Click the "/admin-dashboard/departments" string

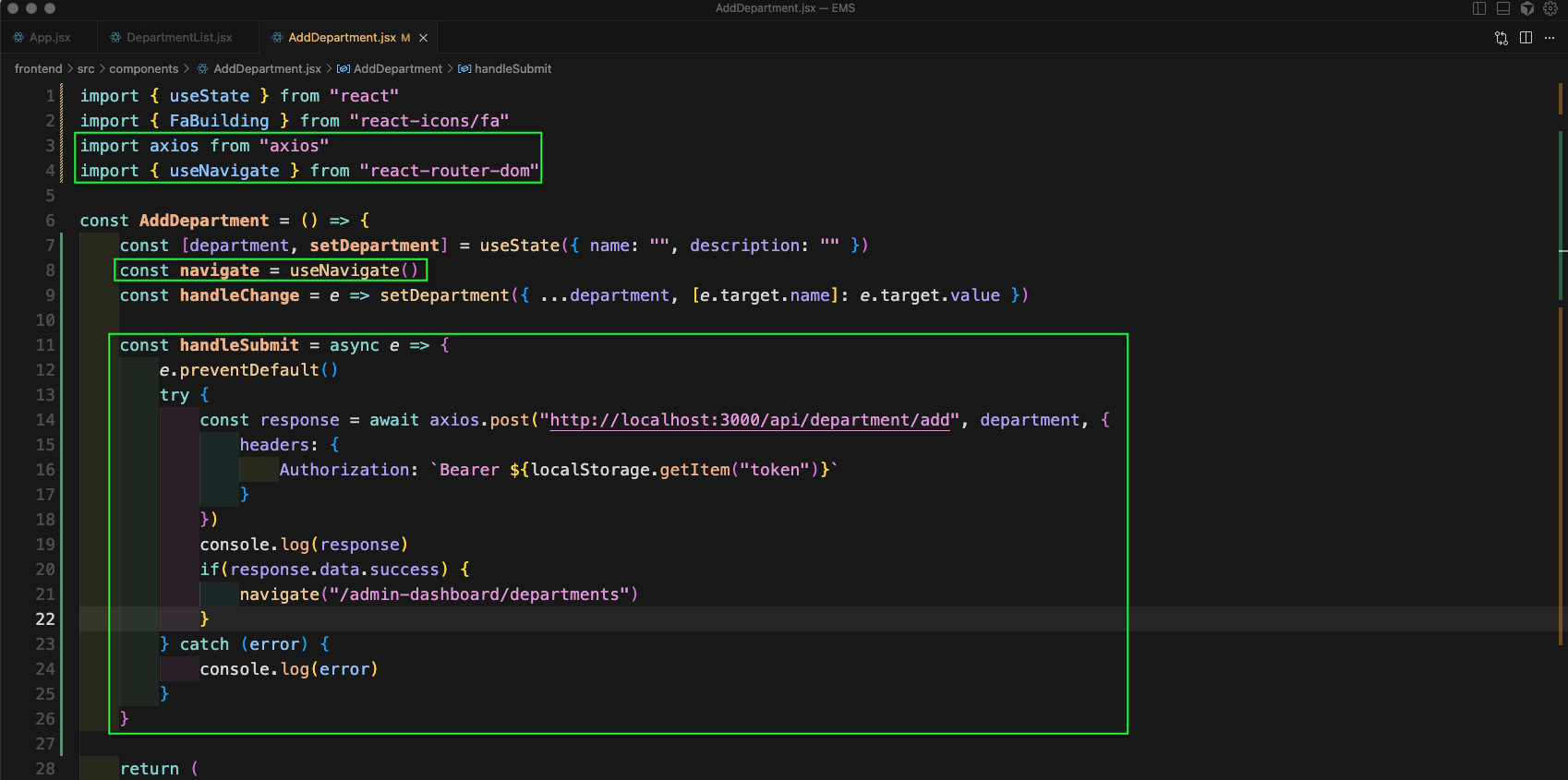(479, 594)
